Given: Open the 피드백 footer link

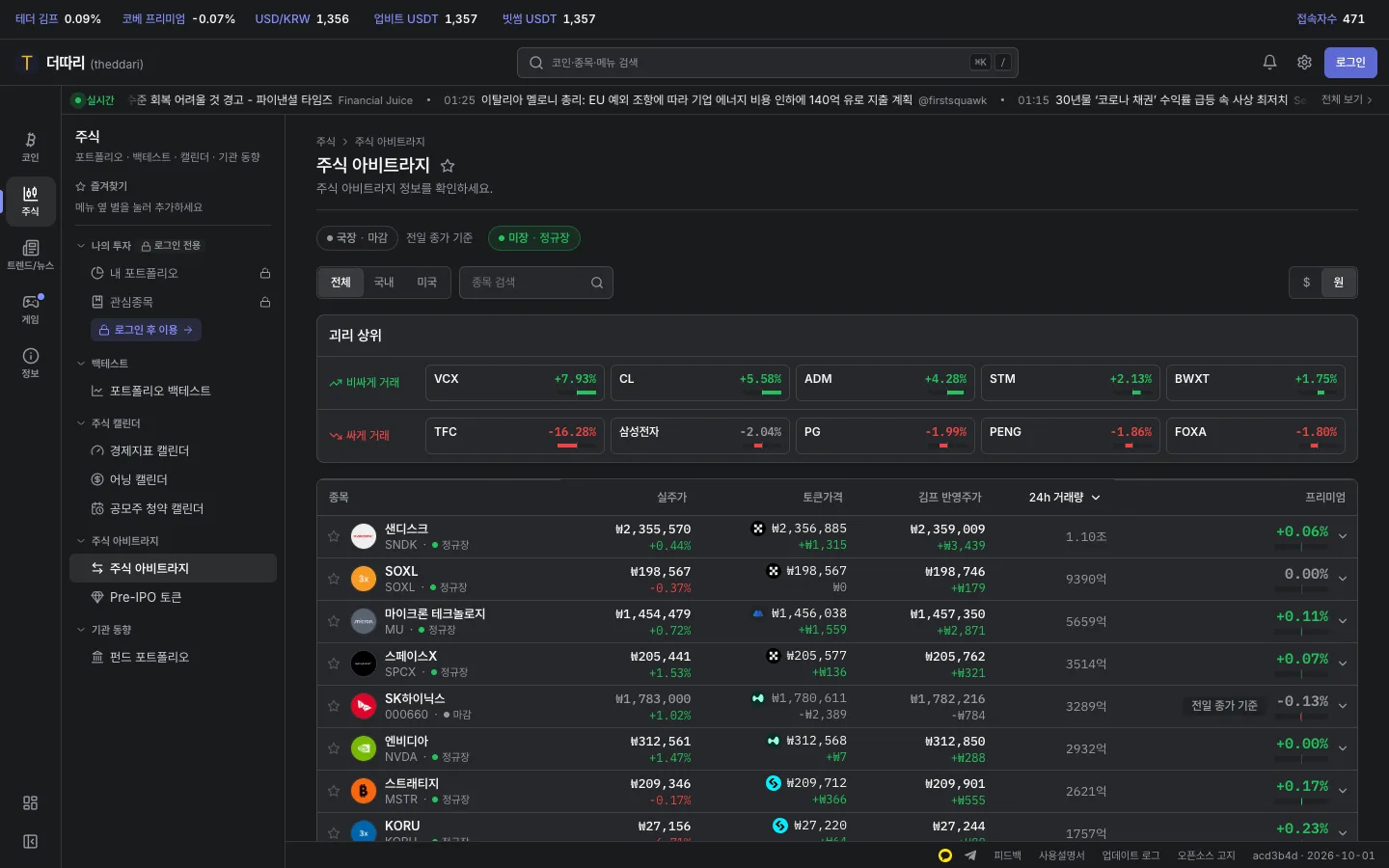Looking at the screenshot, I should [x=1007, y=855].
